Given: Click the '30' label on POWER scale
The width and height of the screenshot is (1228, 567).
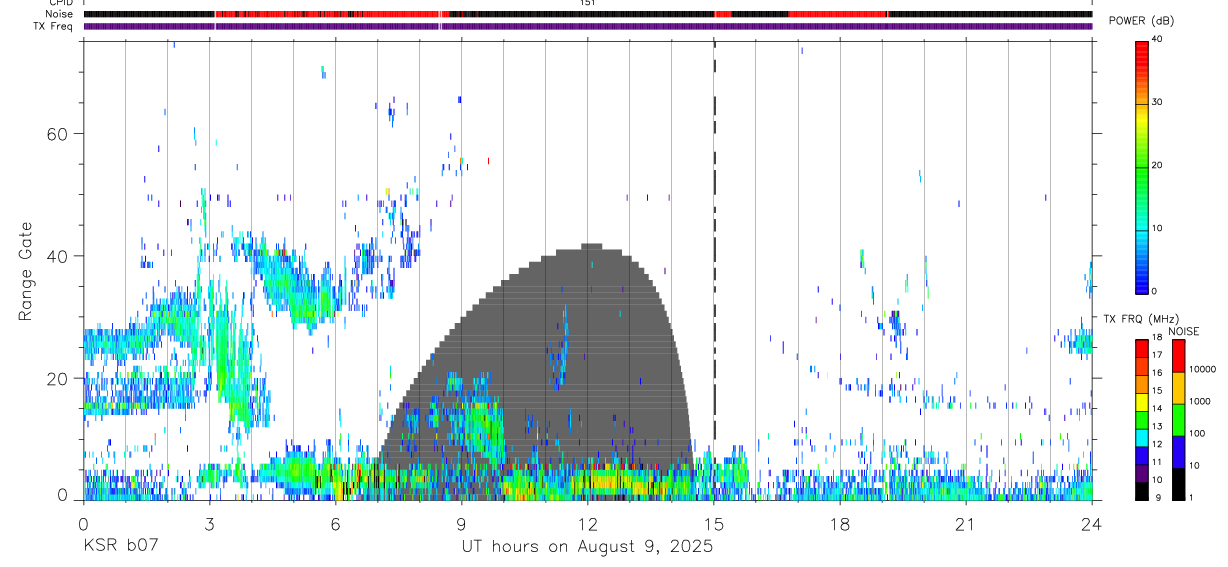Looking at the screenshot, I should click(1157, 103).
